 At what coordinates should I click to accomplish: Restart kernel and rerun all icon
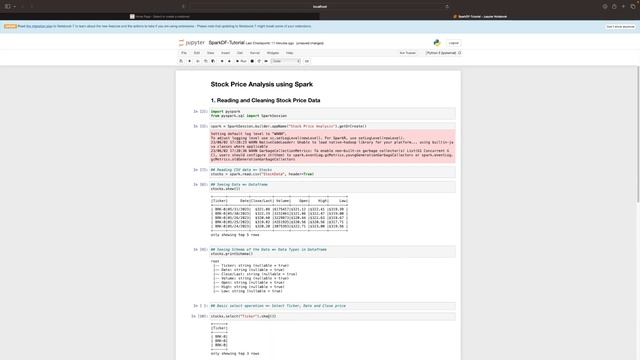pos(266,61)
